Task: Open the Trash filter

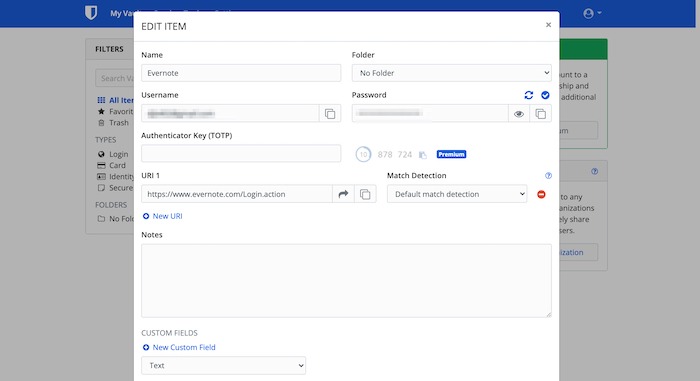Action: (x=113, y=122)
